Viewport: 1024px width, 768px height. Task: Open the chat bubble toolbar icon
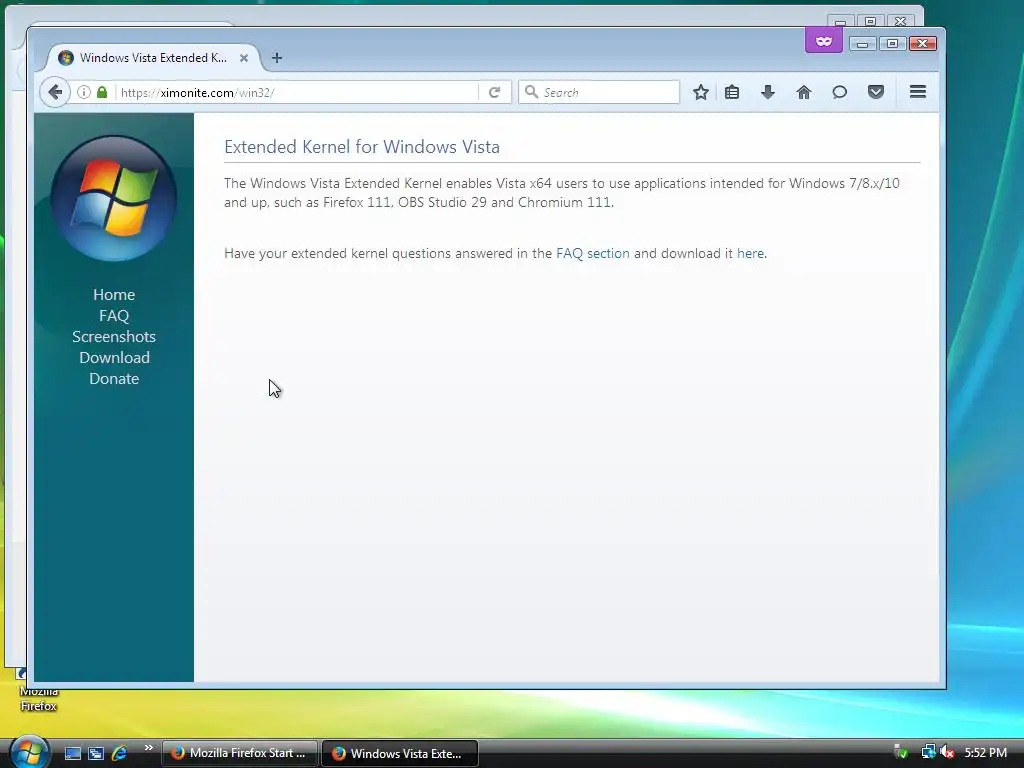pos(840,92)
